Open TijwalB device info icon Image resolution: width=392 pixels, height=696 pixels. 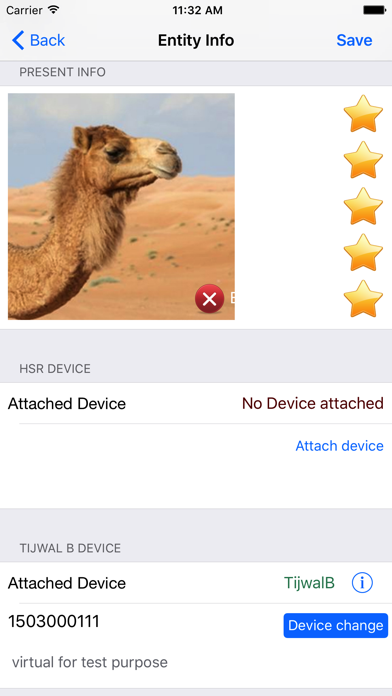click(x=362, y=583)
